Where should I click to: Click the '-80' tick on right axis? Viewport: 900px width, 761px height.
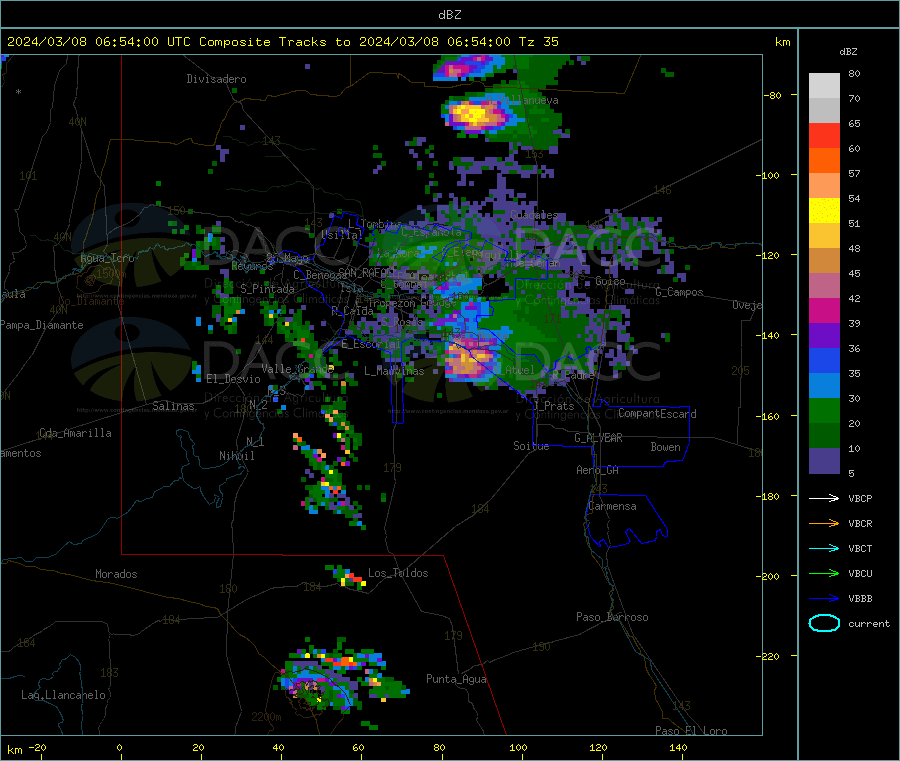pyautogui.click(x=772, y=95)
